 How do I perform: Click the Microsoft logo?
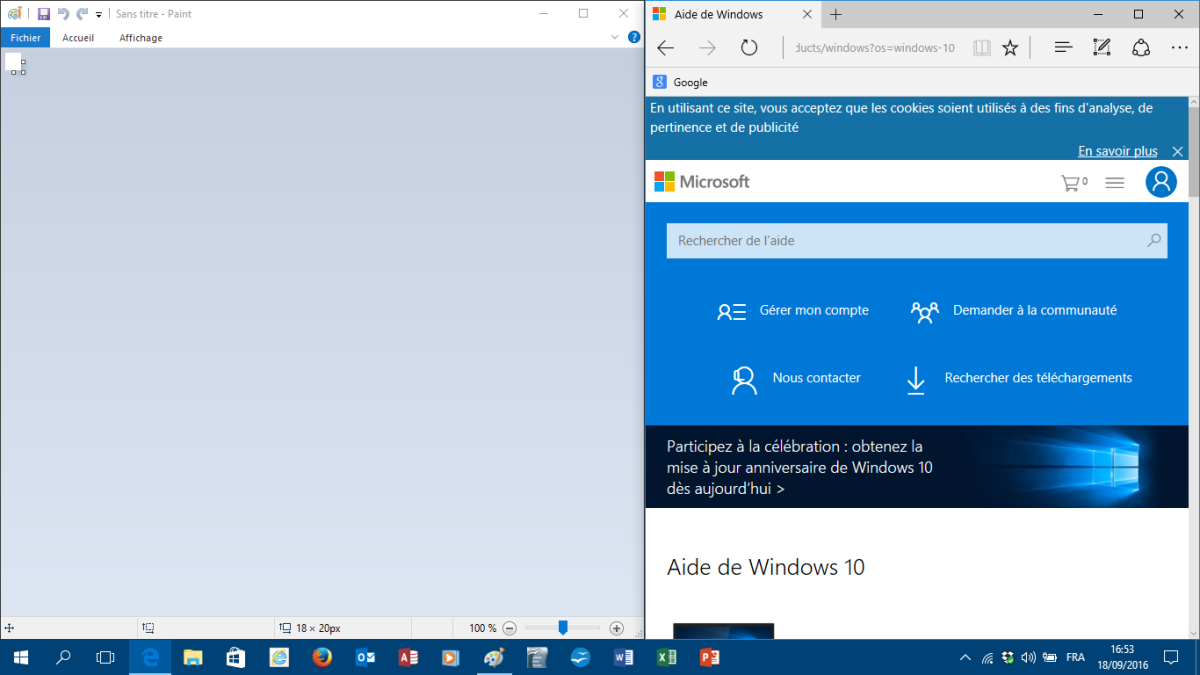(x=701, y=182)
